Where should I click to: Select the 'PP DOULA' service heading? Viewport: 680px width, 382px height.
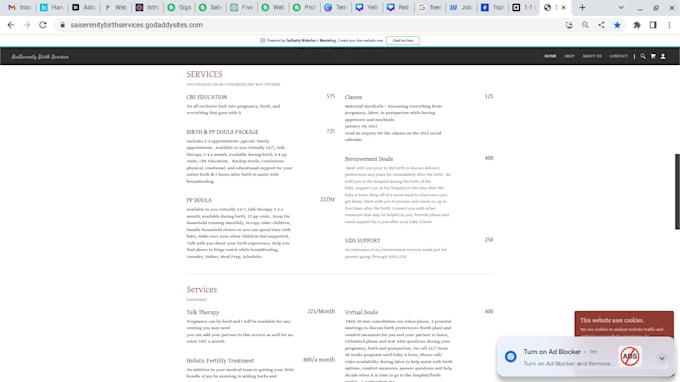pos(199,200)
